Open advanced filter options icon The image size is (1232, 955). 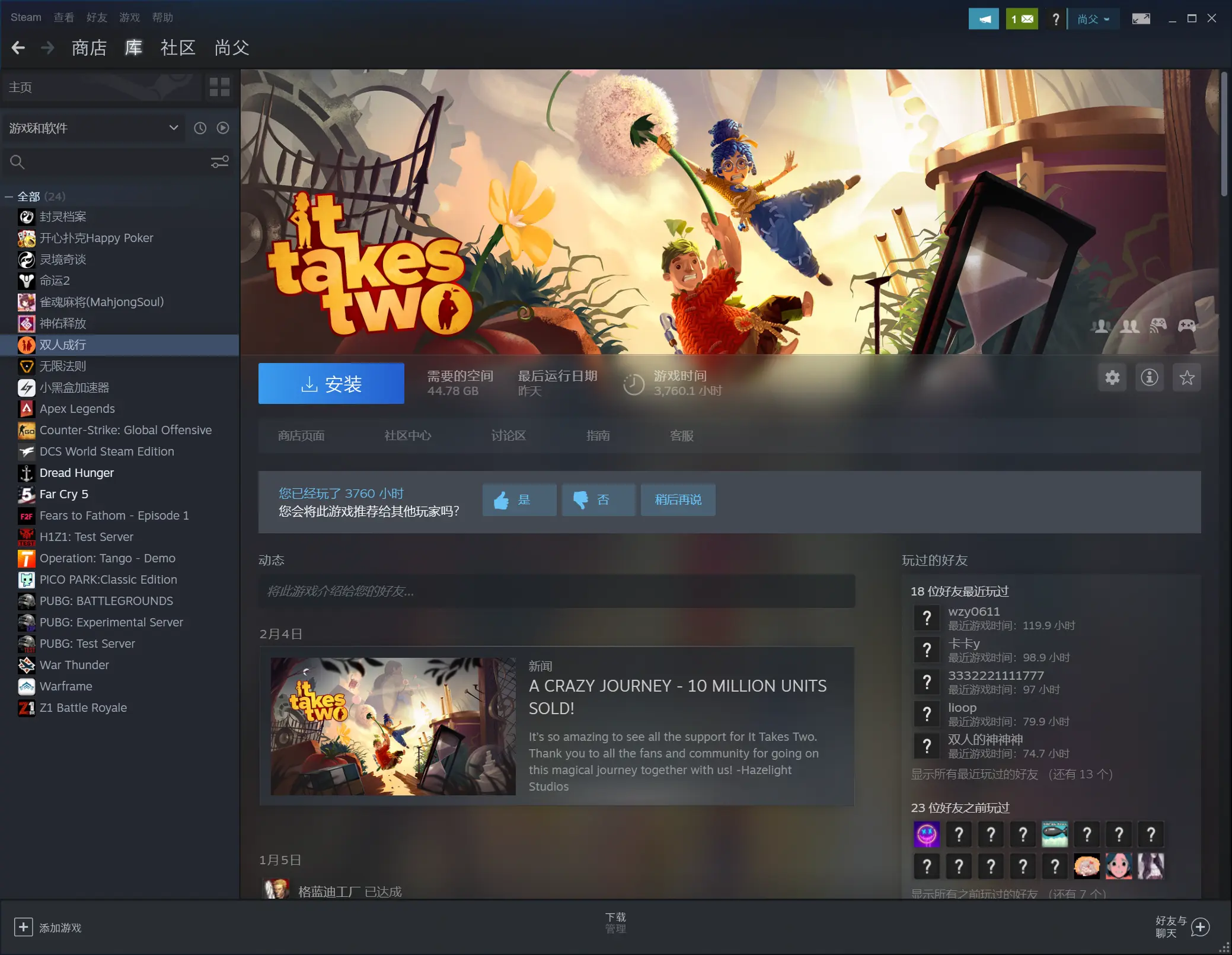[x=220, y=162]
